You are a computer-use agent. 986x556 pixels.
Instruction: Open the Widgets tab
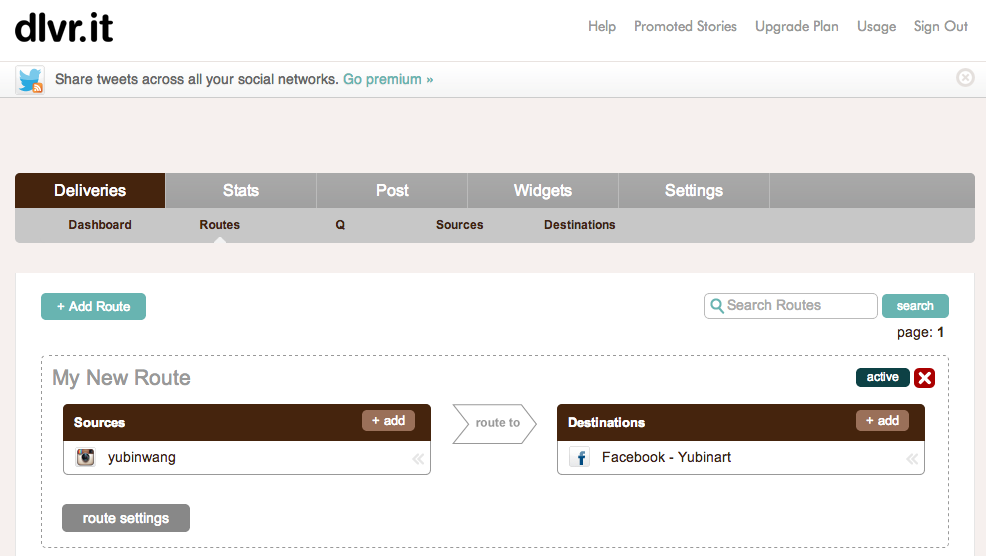coord(543,191)
